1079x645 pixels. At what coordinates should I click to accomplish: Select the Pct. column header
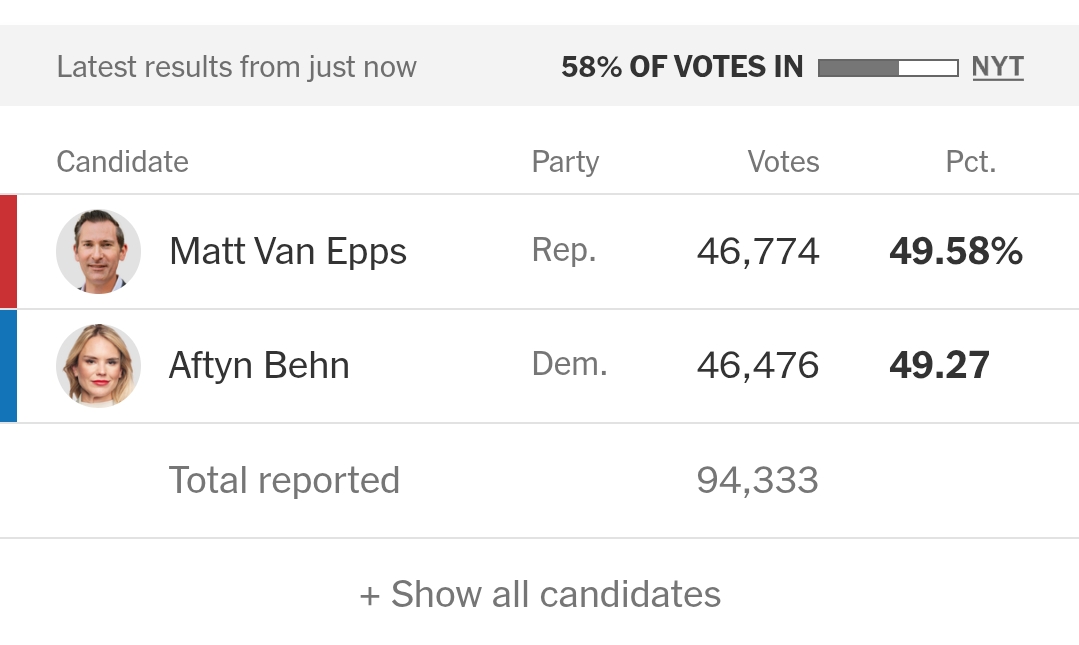[970, 162]
